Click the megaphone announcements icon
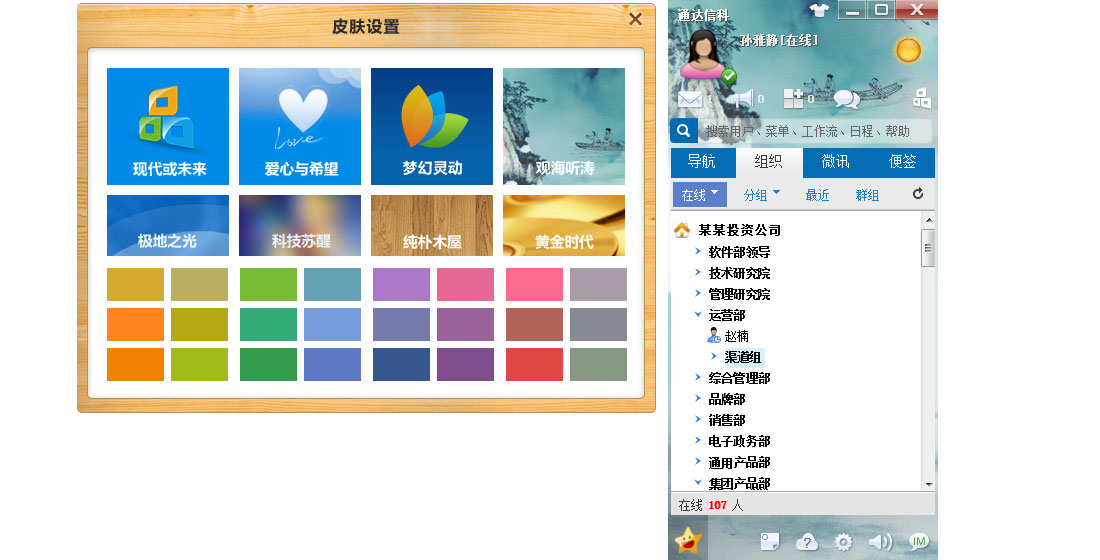This screenshot has width=1100, height=560. coord(742,98)
